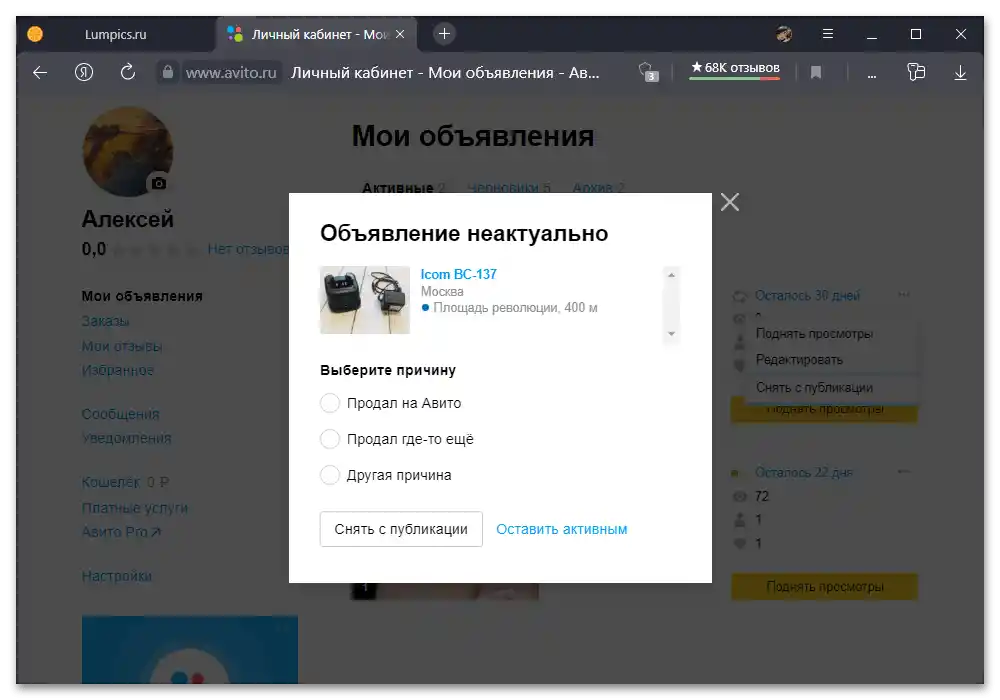Open the three-dots address bar menu
Viewport: 1000px width, 700px height.
click(x=872, y=75)
